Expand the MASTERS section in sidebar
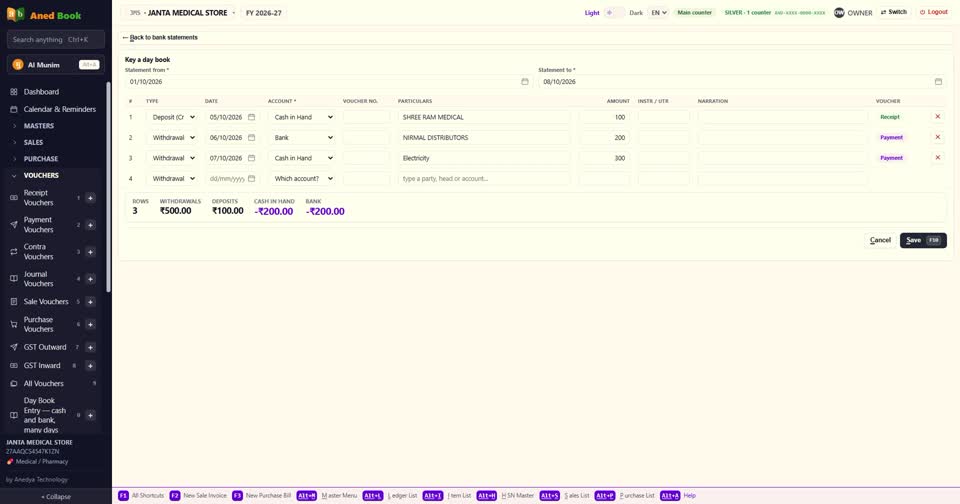 pos(39,126)
